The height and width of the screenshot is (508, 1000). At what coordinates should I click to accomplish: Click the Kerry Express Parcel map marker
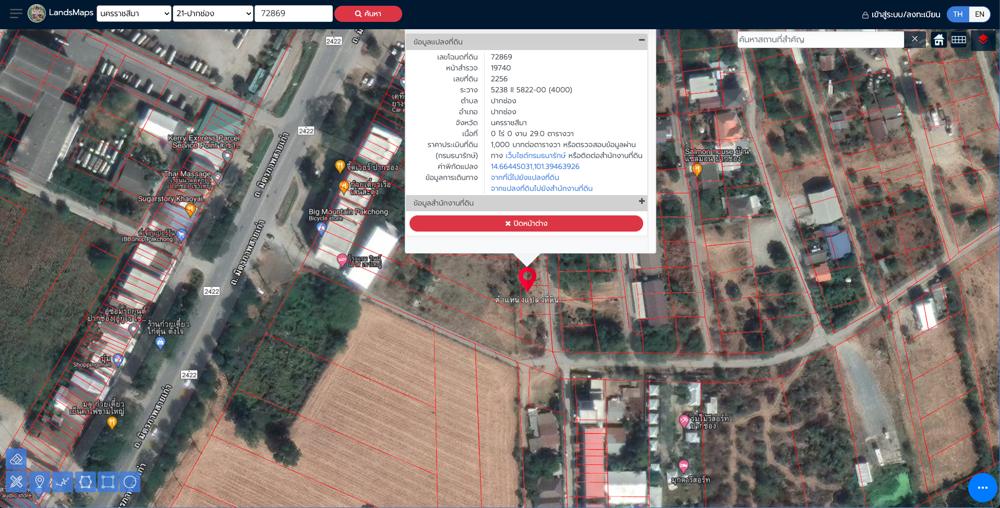tap(227, 156)
